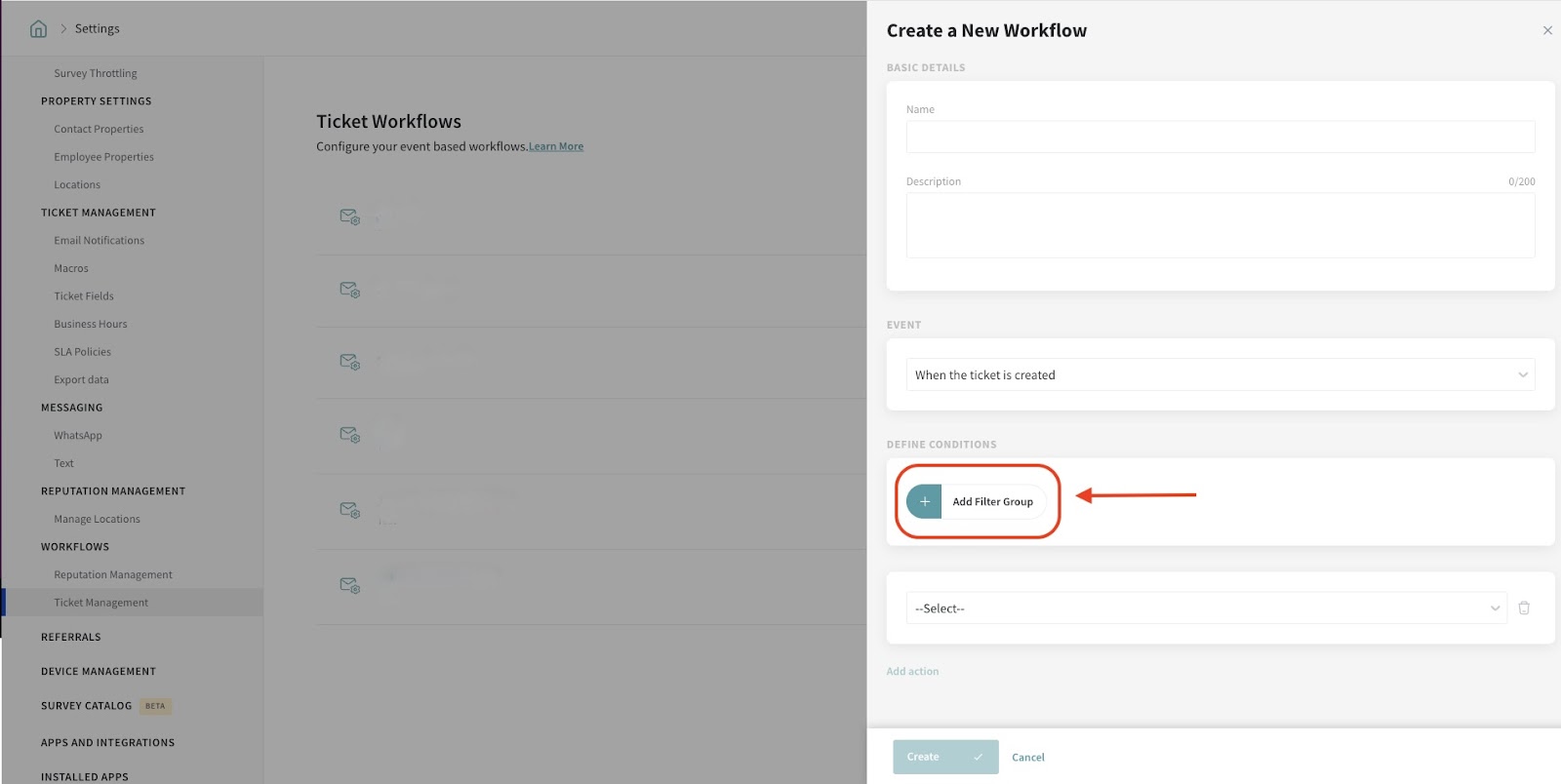Click the plus icon for Add Filter Group
Viewport: 1561px width, 784px height.
coord(924,501)
